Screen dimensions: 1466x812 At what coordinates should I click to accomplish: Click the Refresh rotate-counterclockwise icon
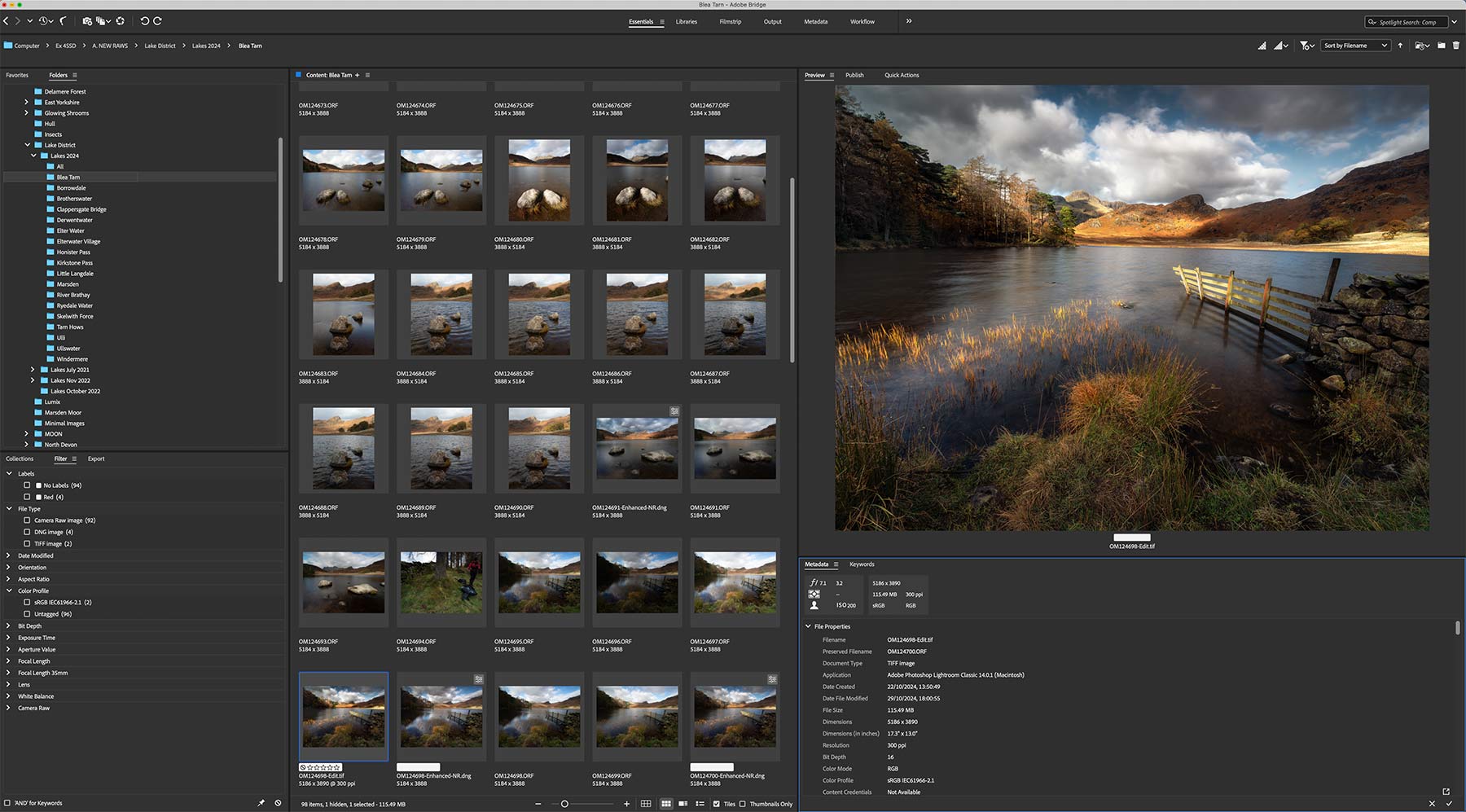(x=145, y=21)
